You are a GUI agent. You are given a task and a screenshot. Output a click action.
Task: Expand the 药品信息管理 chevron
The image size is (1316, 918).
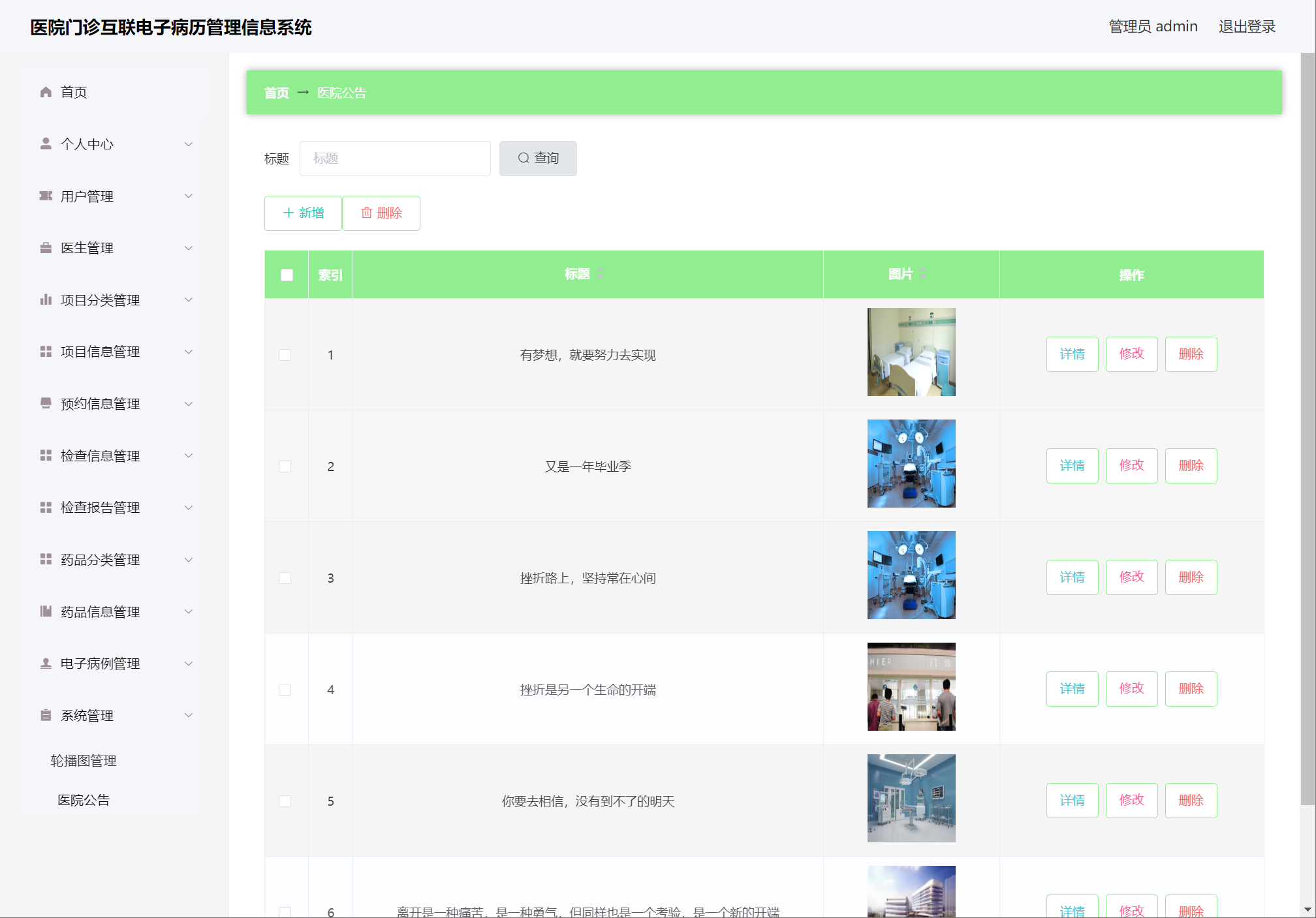(189, 611)
